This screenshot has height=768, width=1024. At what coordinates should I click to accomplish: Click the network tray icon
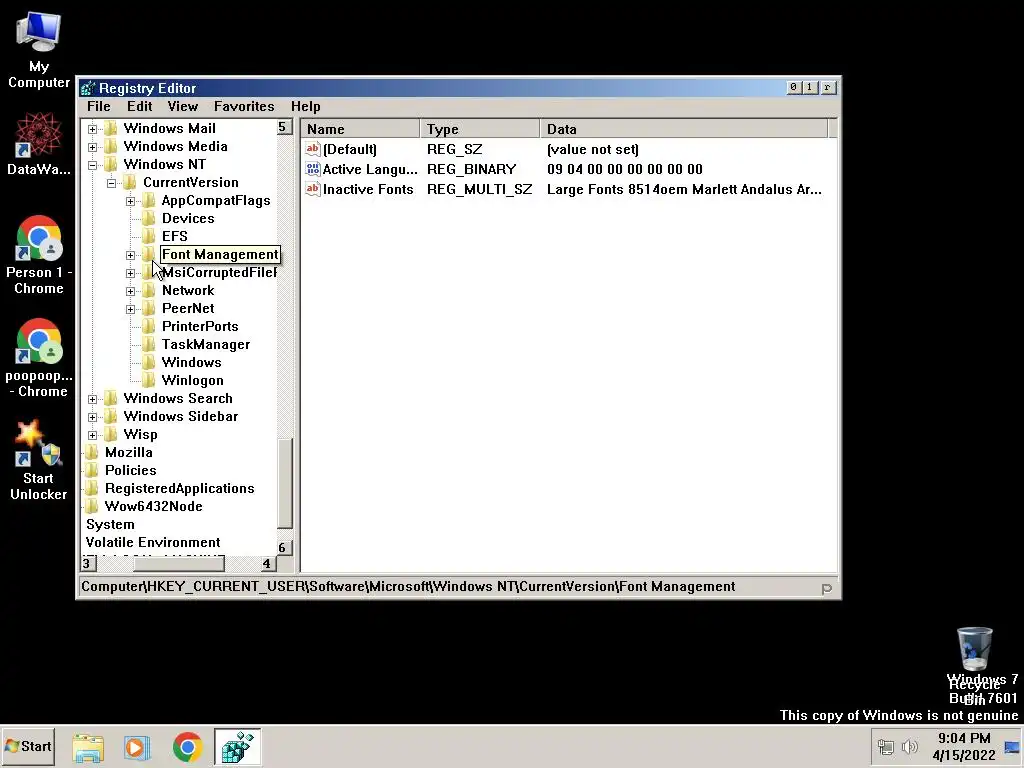(x=886, y=746)
